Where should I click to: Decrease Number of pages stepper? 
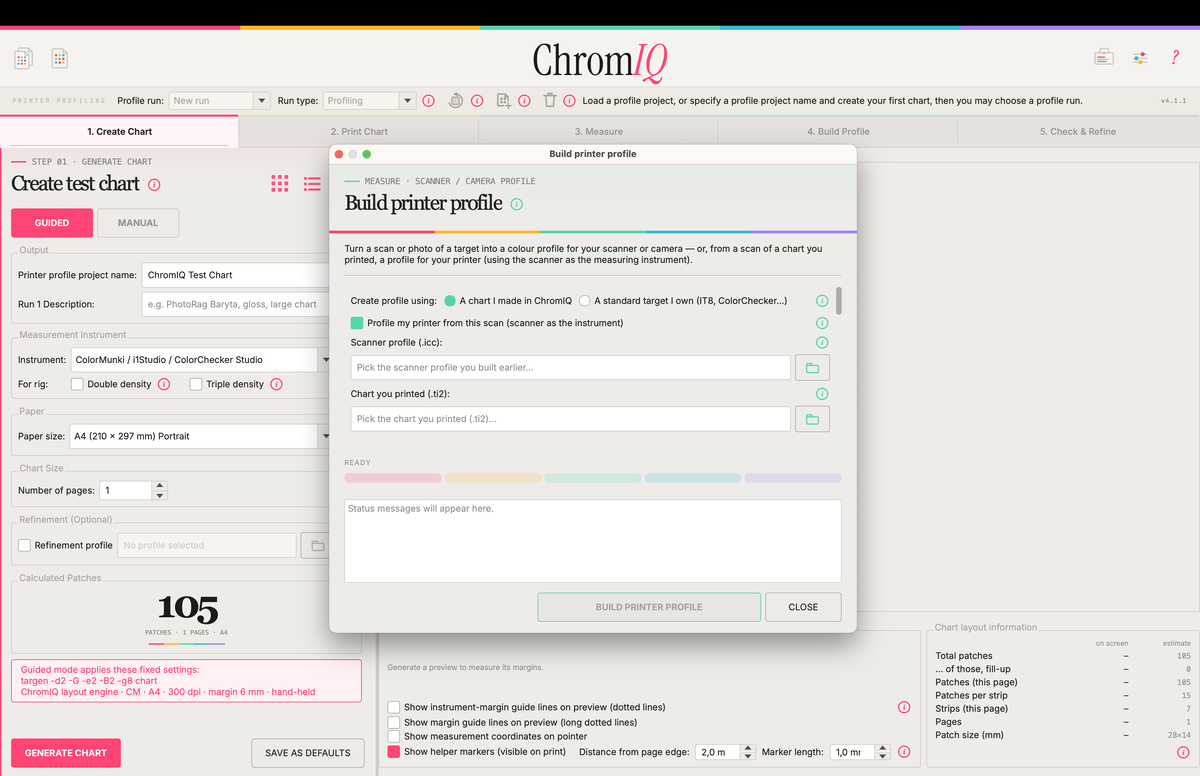click(x=160, y=496)
